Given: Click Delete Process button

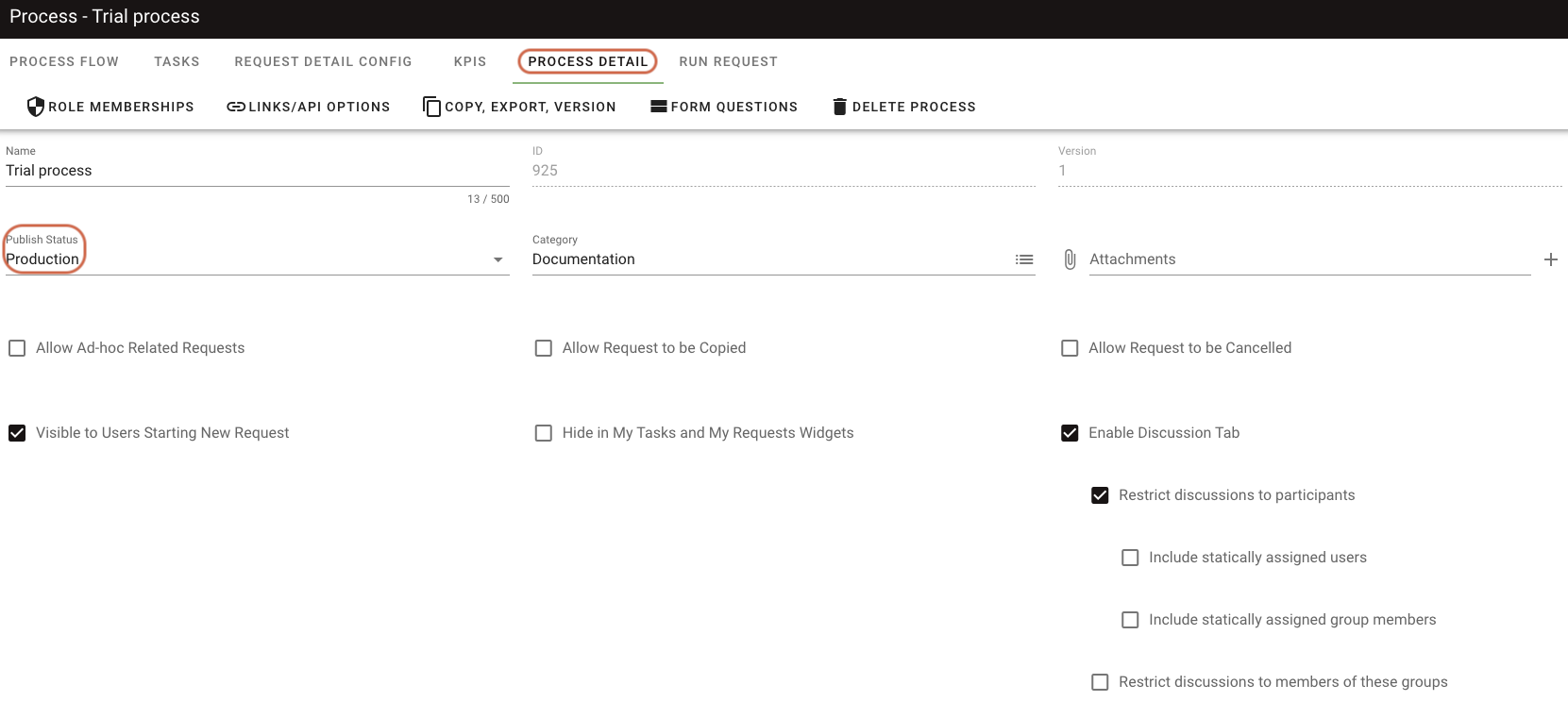Looking at the screenshot, I should pos(904,107).
